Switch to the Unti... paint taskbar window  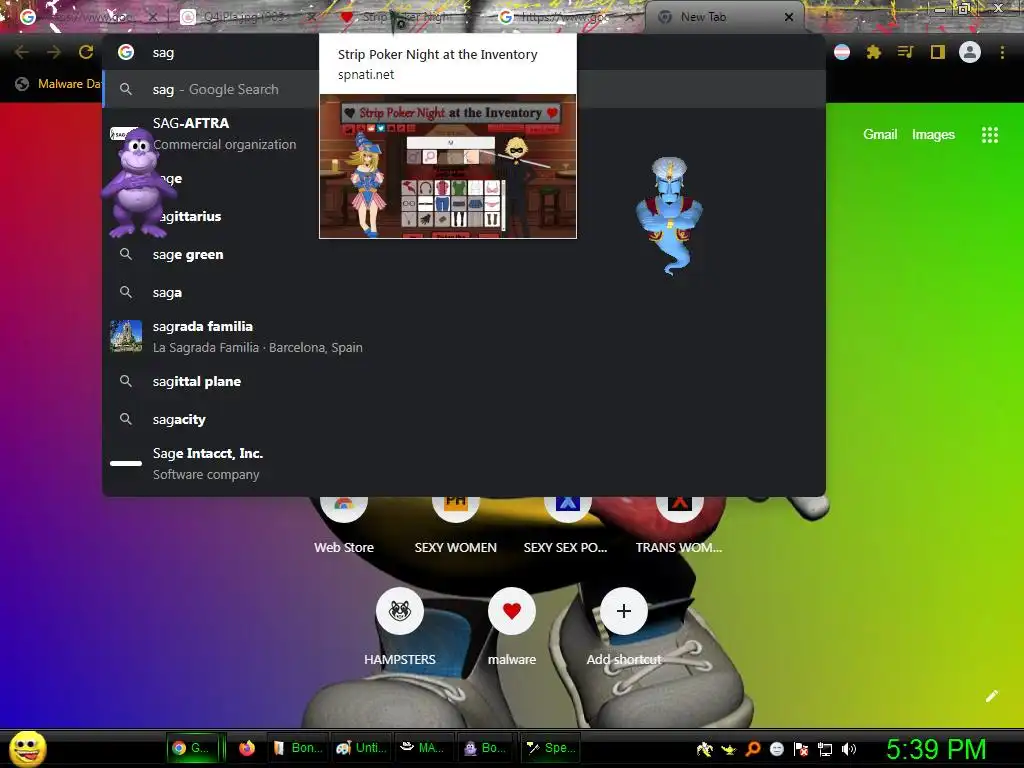(361, 748)
